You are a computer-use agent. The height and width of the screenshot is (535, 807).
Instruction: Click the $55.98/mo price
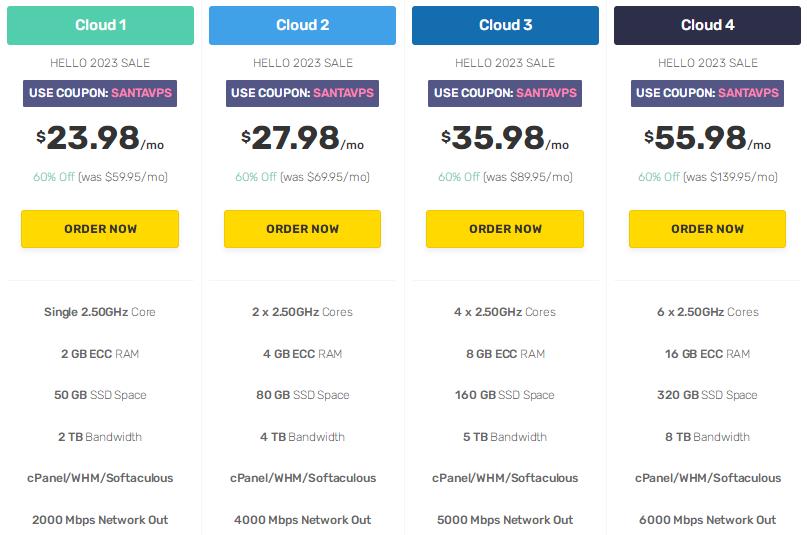tap(707, 139)
